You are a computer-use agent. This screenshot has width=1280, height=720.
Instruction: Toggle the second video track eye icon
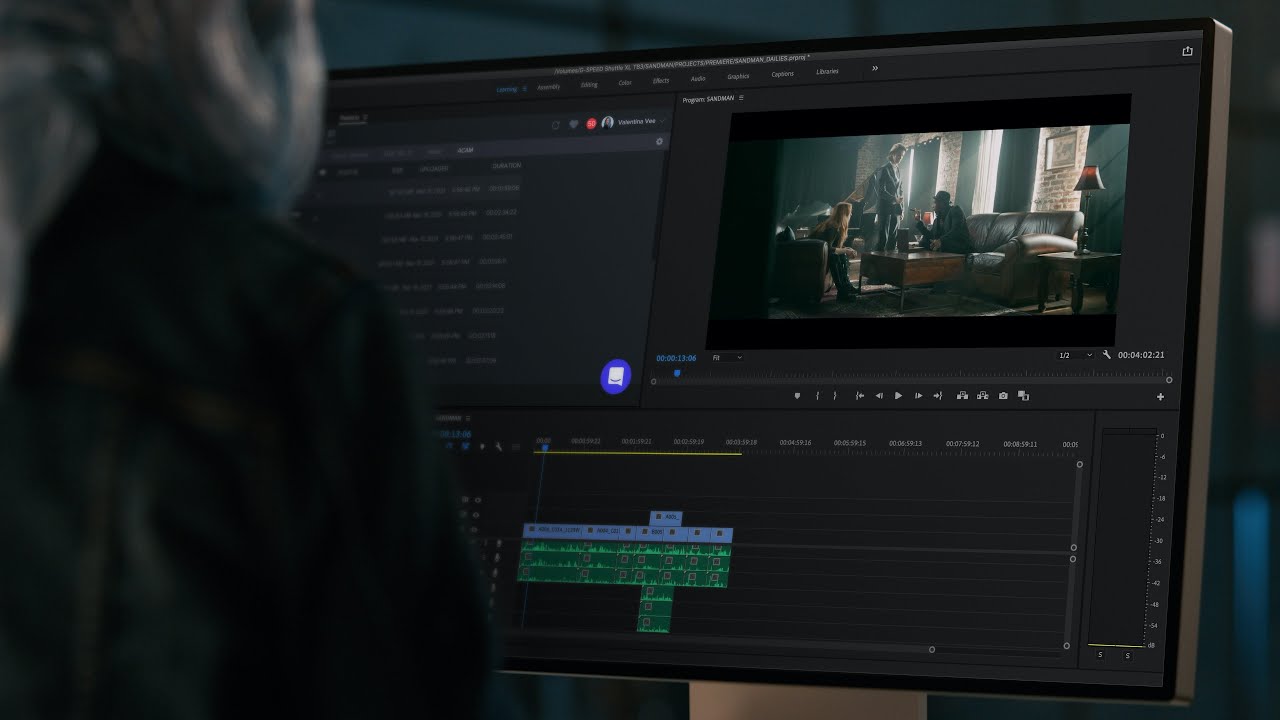[x=477, y=515]
